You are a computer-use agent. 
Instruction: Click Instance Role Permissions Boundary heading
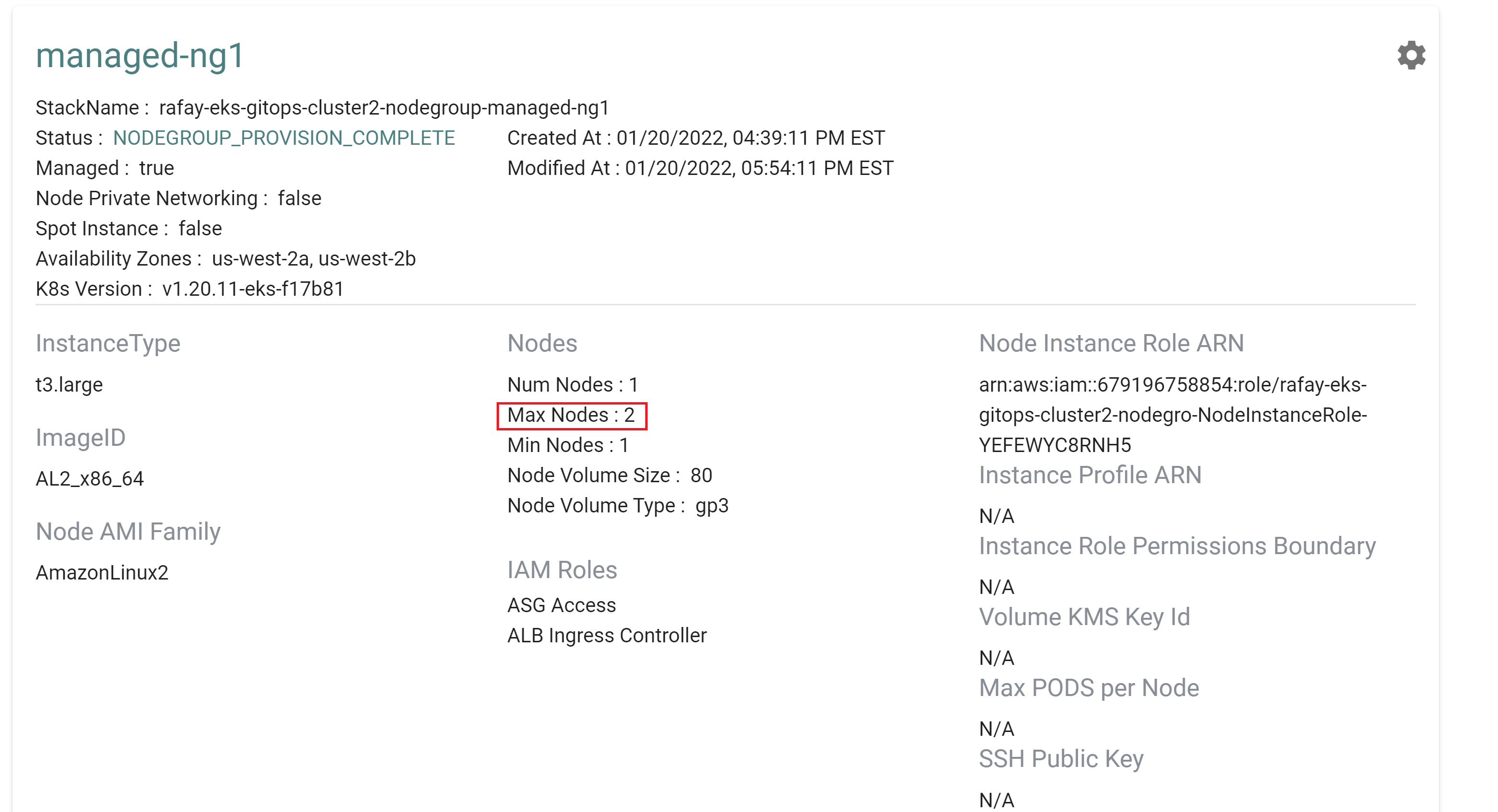coord(1177,546)
